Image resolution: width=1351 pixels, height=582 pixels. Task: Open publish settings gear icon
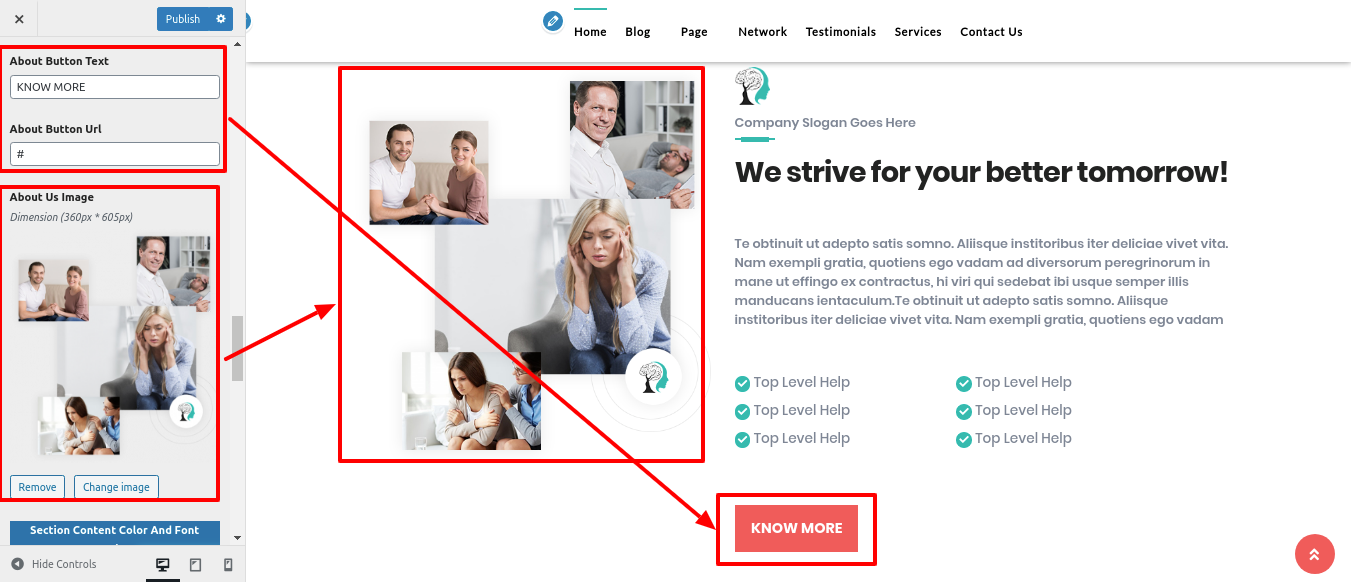(x=222, y=19)
